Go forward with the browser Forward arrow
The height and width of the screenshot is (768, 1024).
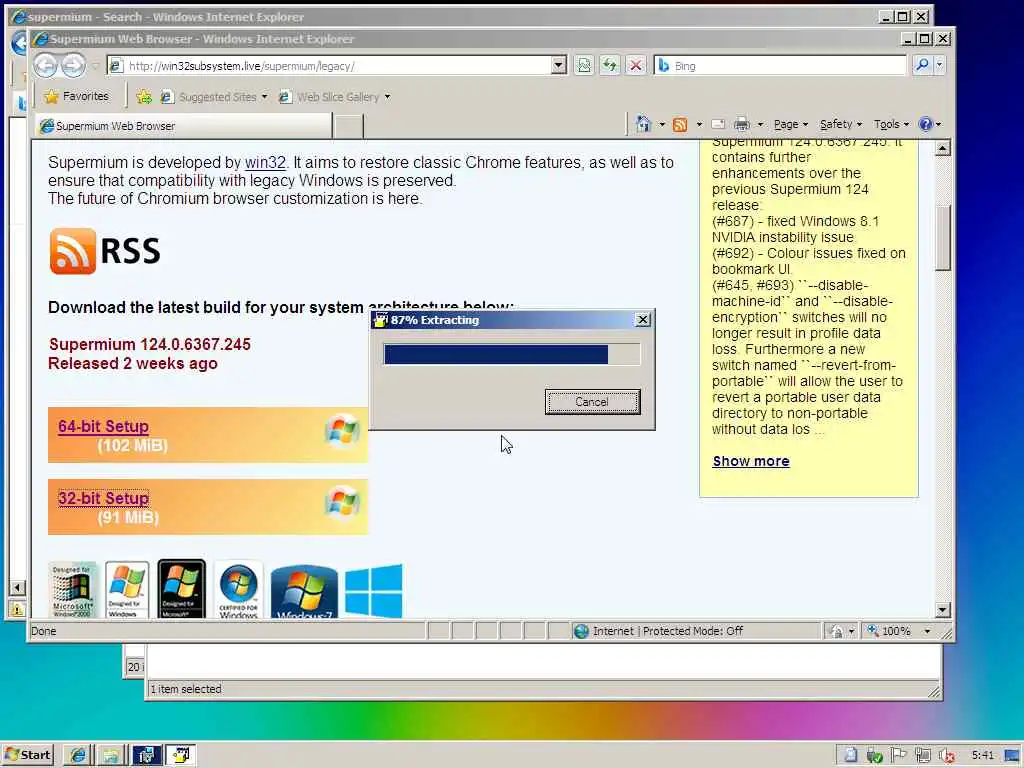[73, 65]
